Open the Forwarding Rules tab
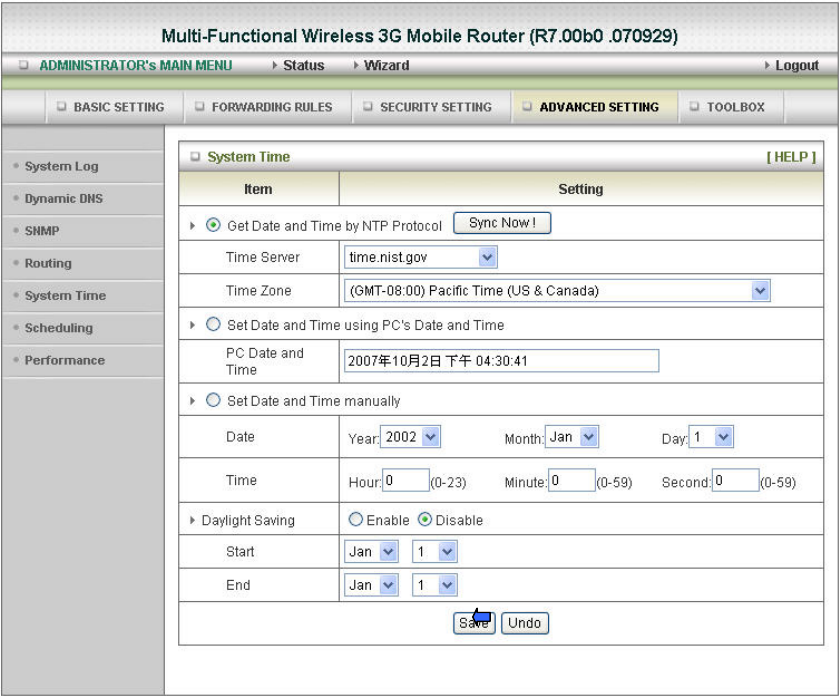Screen dimensions: 840x697 [263, 107]
